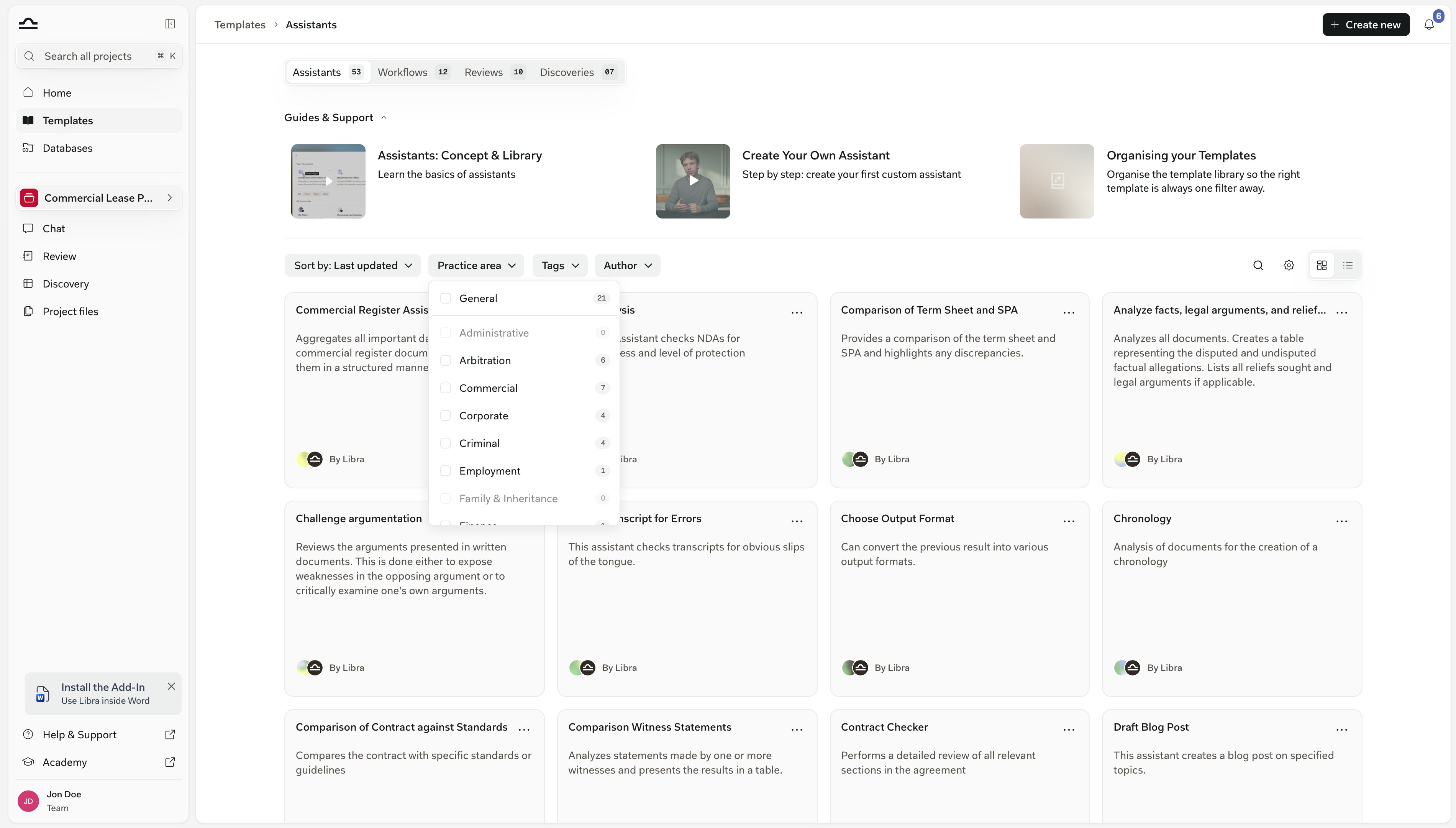Open the settings gear next to search
The image size is (1456, 828).
pyautogui.click(x=1289, y=266)
